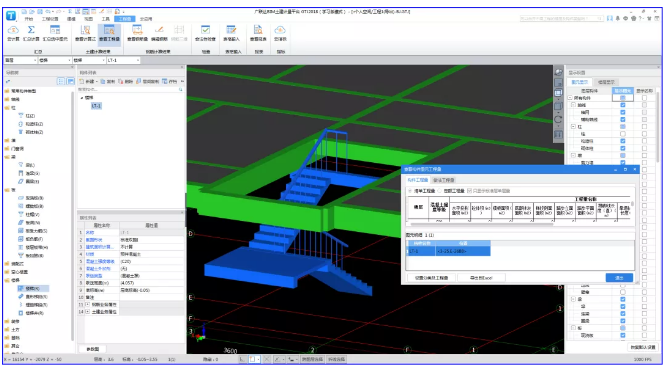The width and height of the screenshot is (666, 367).
Task: Click 设置分类及工程量 button in dialog
Action: (432, 278)
